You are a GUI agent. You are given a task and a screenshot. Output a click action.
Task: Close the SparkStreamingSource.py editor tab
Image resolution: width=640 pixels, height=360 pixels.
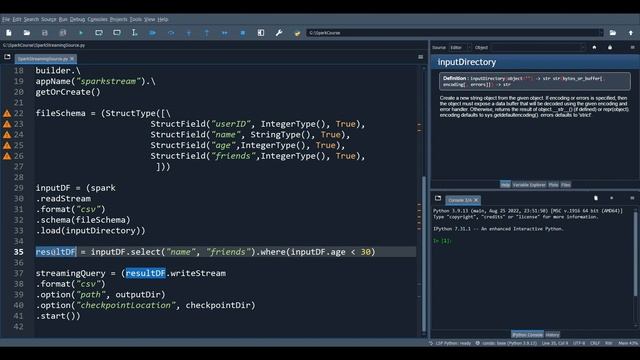pyautogui.click(x=72, y=59)
